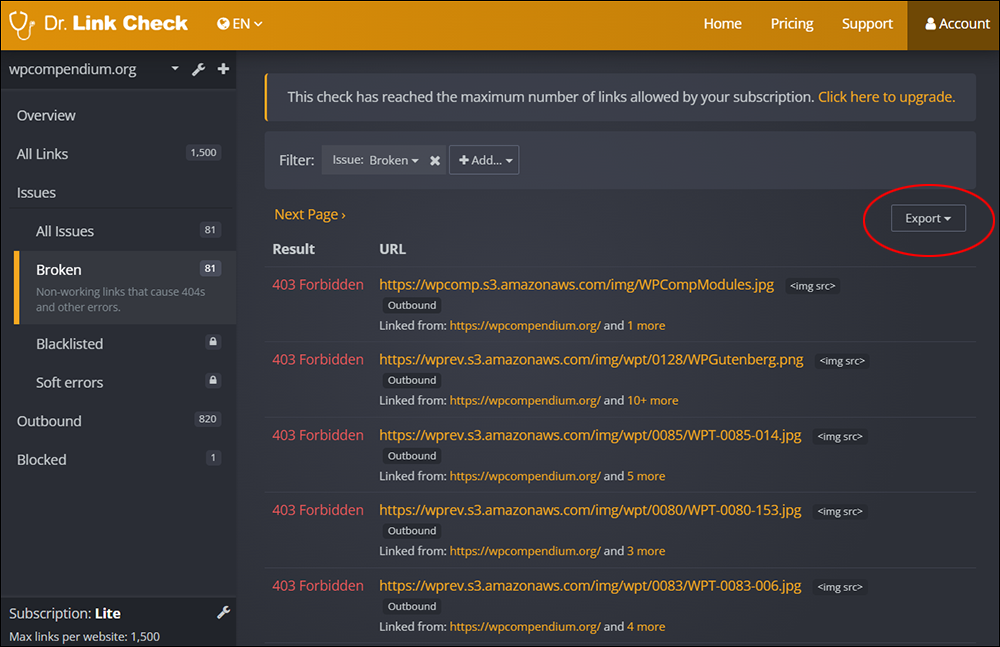Click the Dr. Link Check stethoscope logo
This screenshot has width=1000, height=647.
click(22, 24)
